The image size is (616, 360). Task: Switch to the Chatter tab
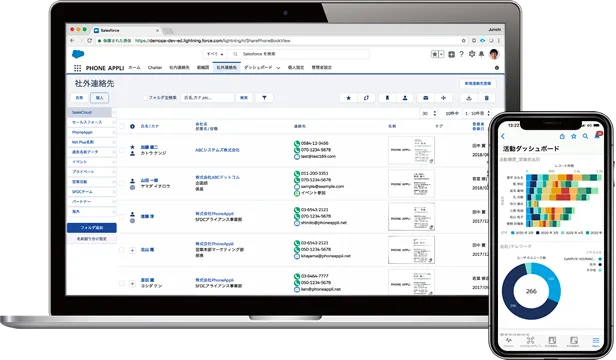pyautogui.click(x=155, y=68)
